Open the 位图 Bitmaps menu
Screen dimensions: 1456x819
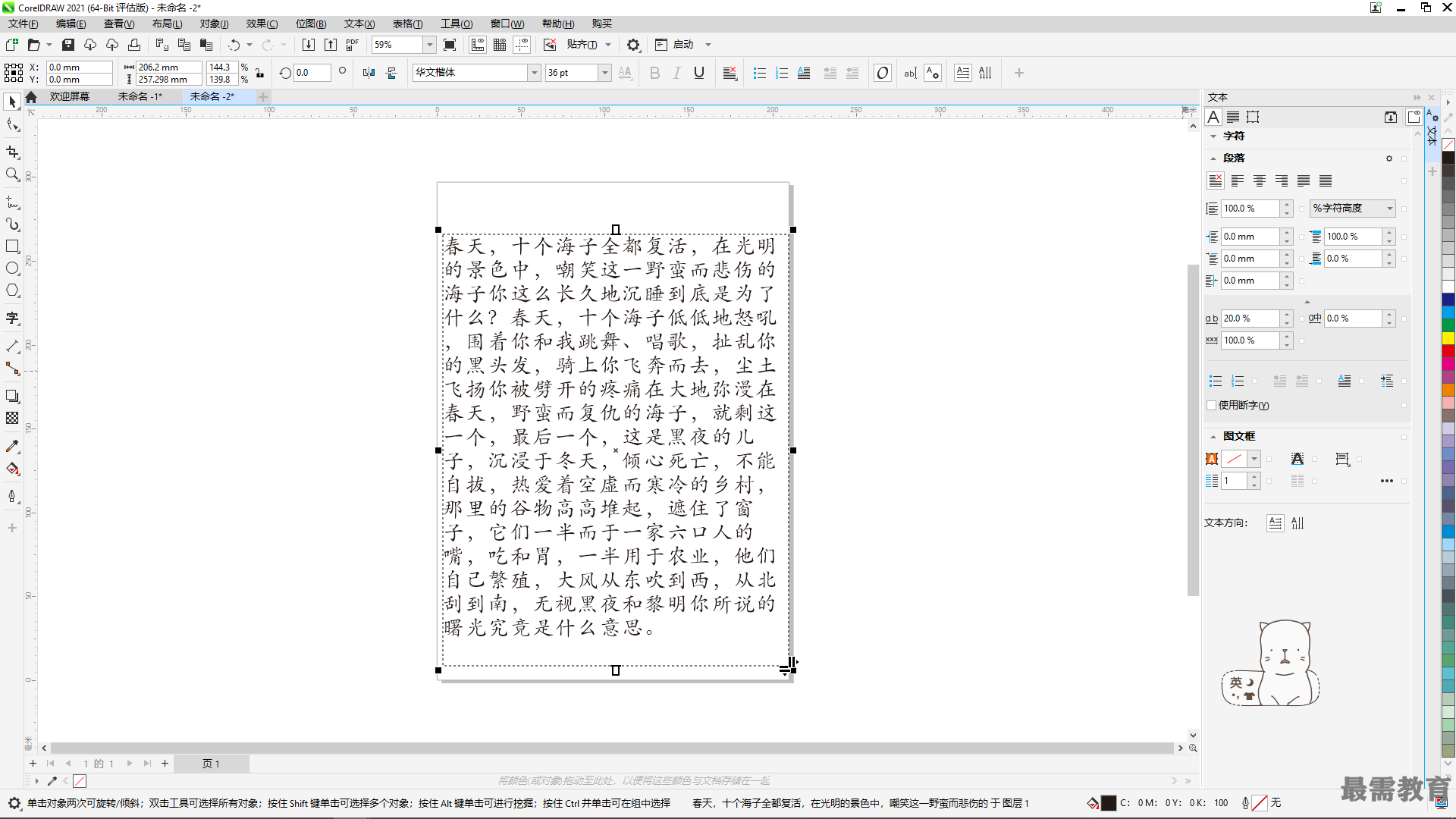pyautogui.click(x=311, y=24)
